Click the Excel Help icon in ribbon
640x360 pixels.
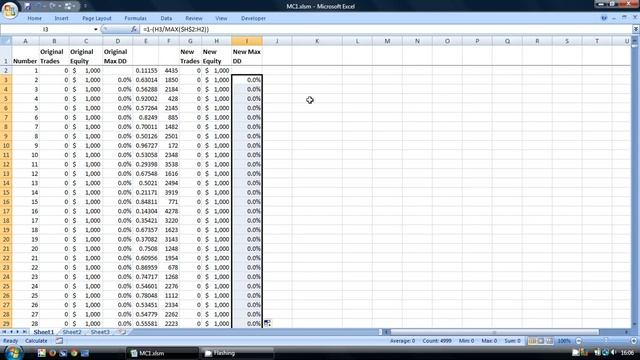tap(604, 18)
